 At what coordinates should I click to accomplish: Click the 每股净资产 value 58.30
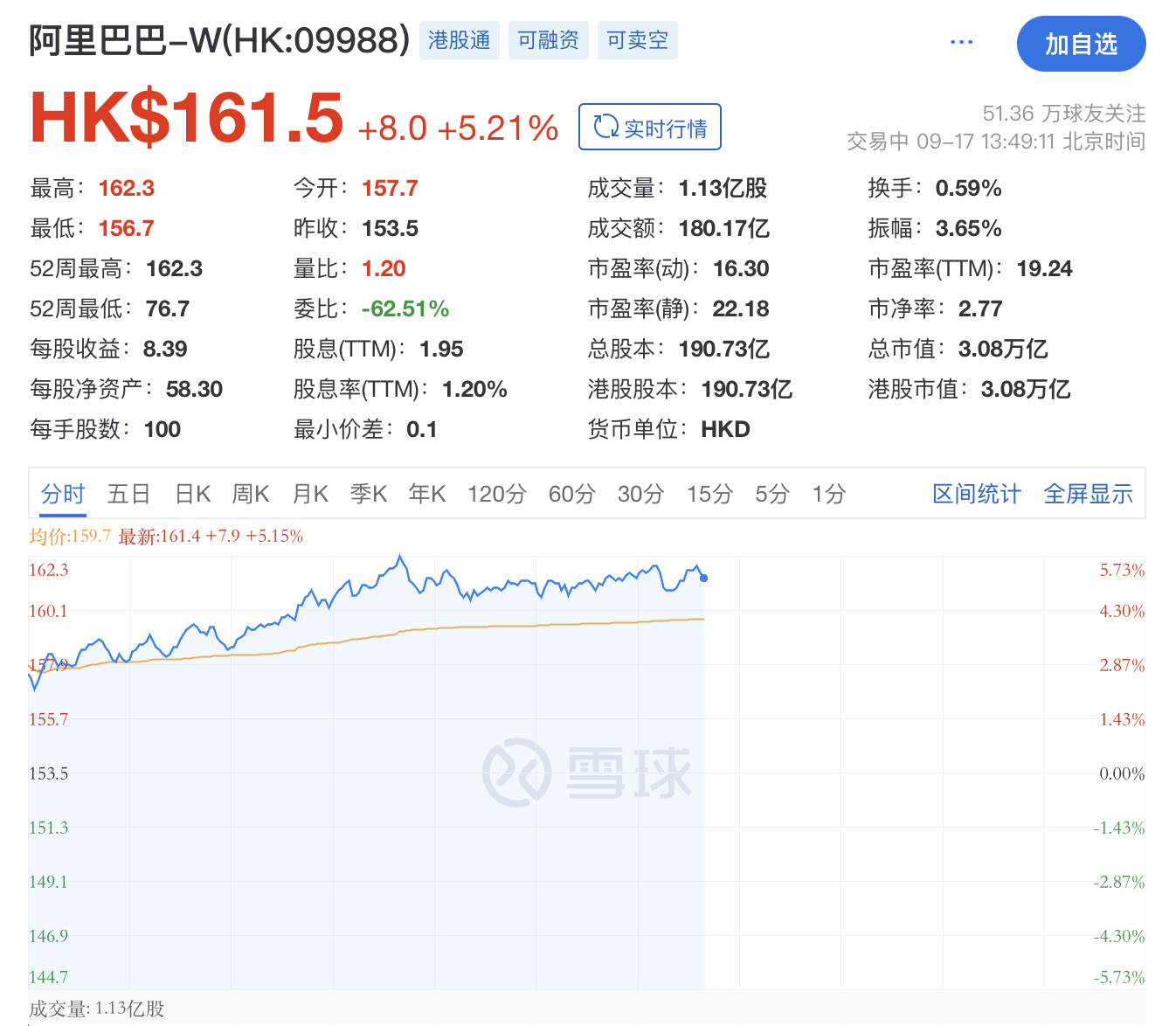pyautogui.click(x=194, y=389)
